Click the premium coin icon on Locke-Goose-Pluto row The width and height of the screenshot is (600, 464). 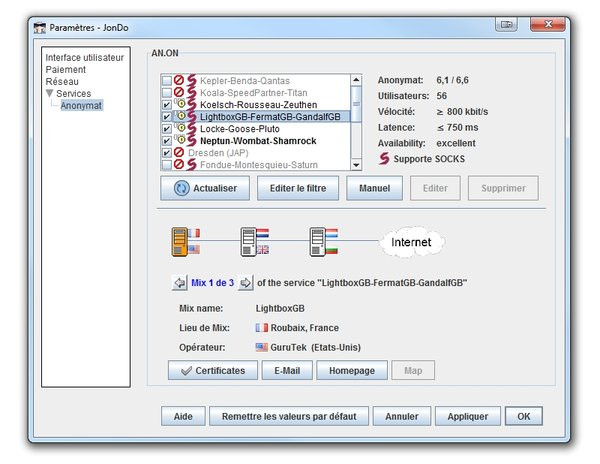point(180,128)
